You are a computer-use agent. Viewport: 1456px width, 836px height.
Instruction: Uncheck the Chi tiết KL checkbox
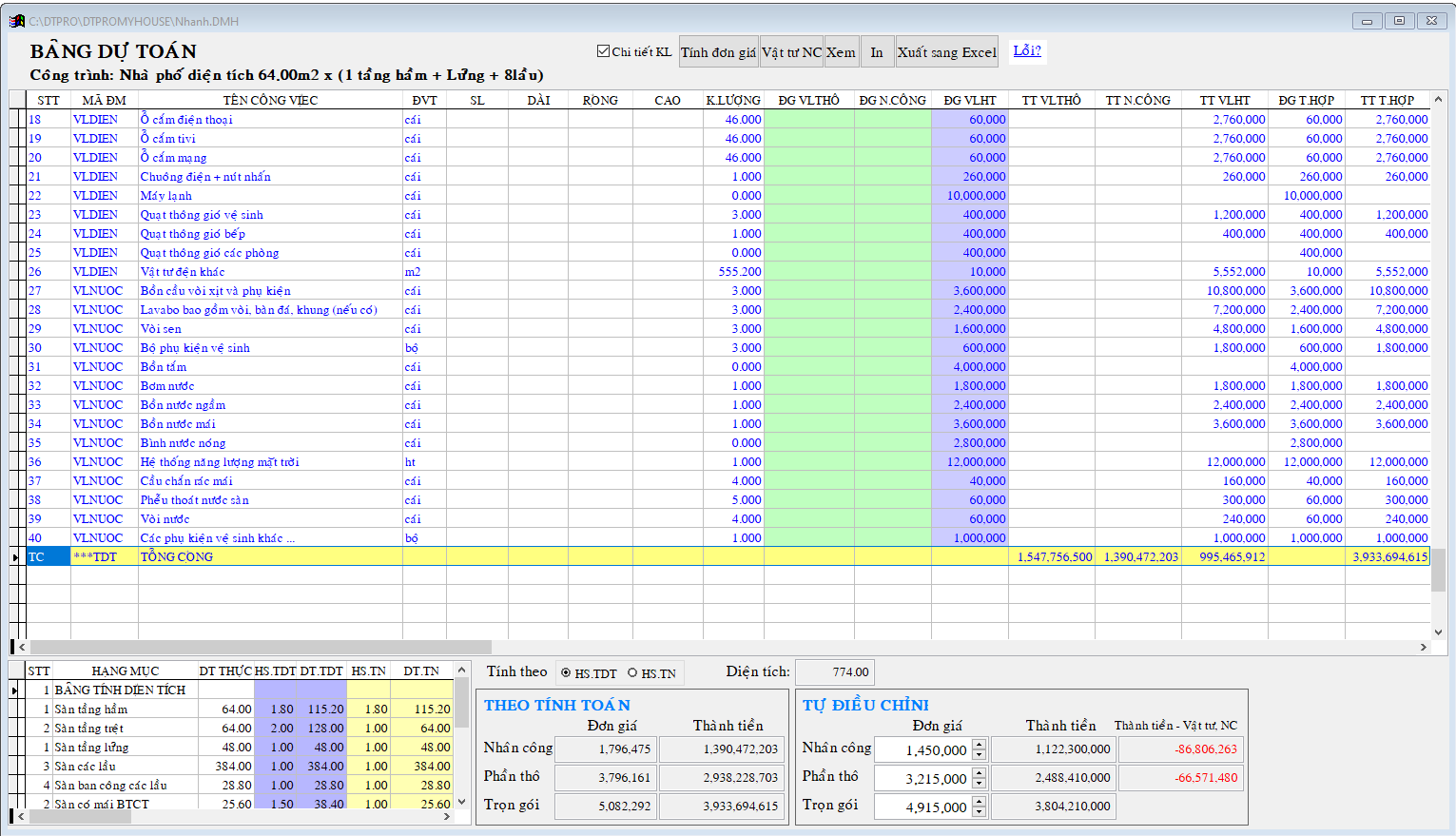(603, 51)
